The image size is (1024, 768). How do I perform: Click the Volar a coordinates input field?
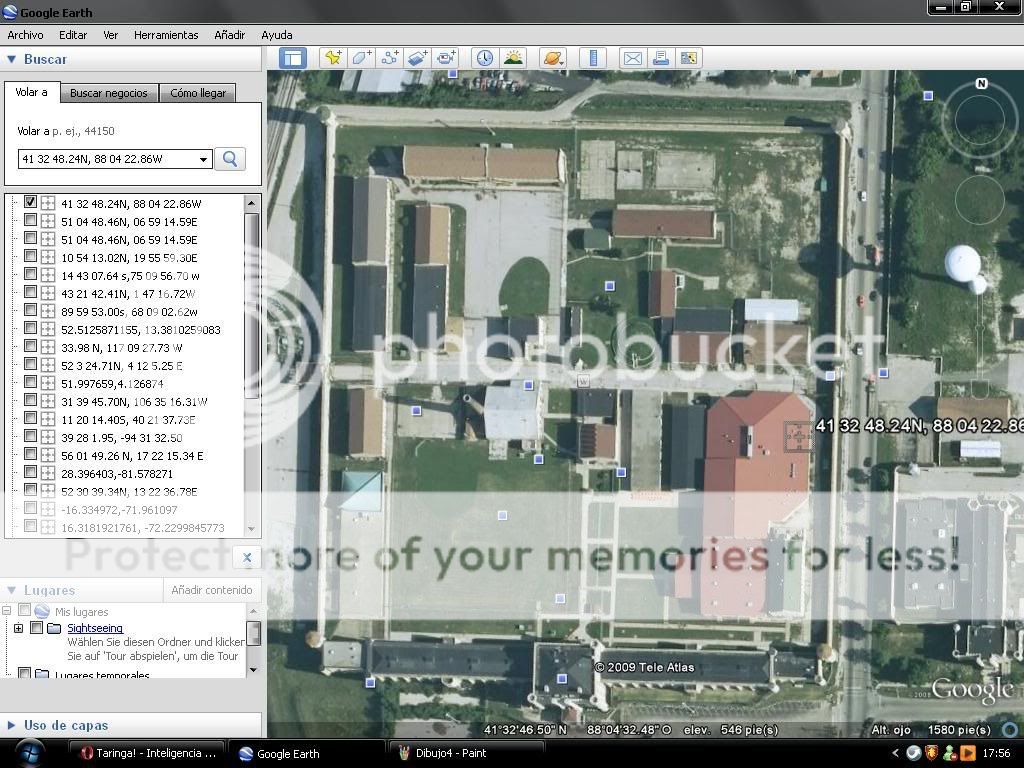[x=106, y=159]
